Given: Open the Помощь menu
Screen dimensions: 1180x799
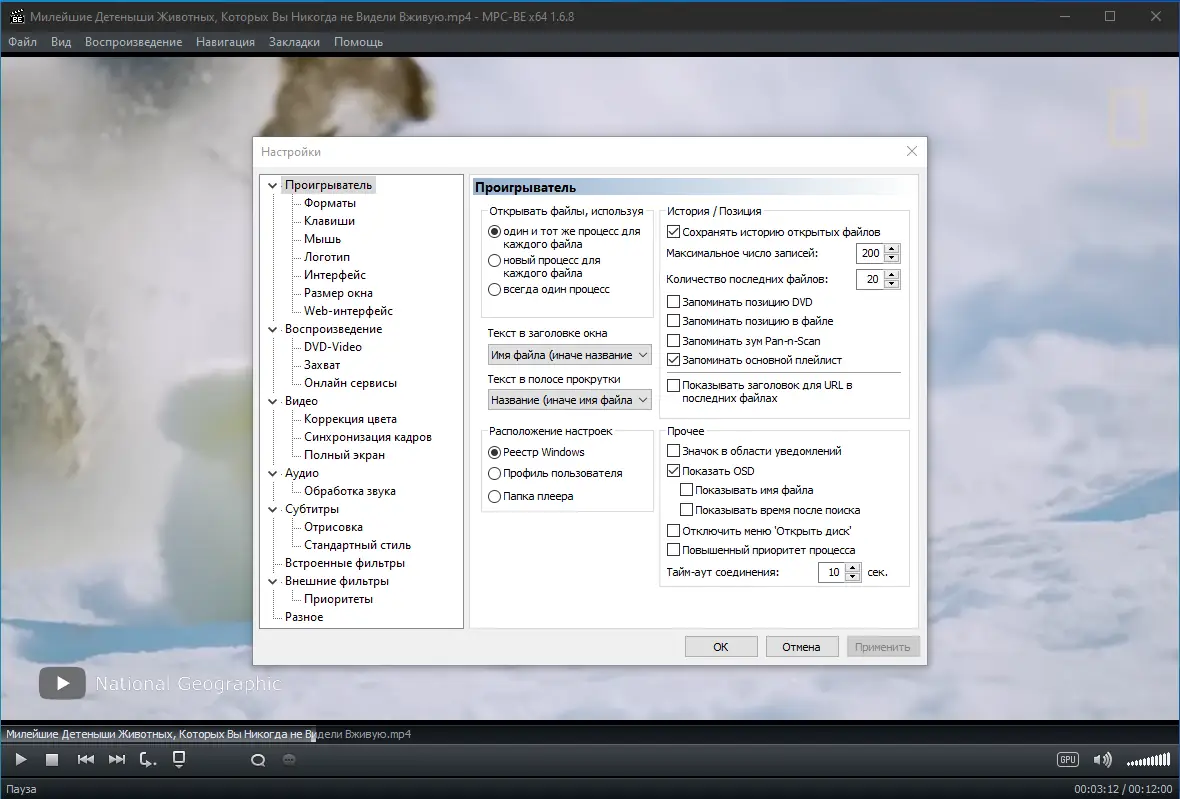Looking at the screenshot, I should 358,42.
